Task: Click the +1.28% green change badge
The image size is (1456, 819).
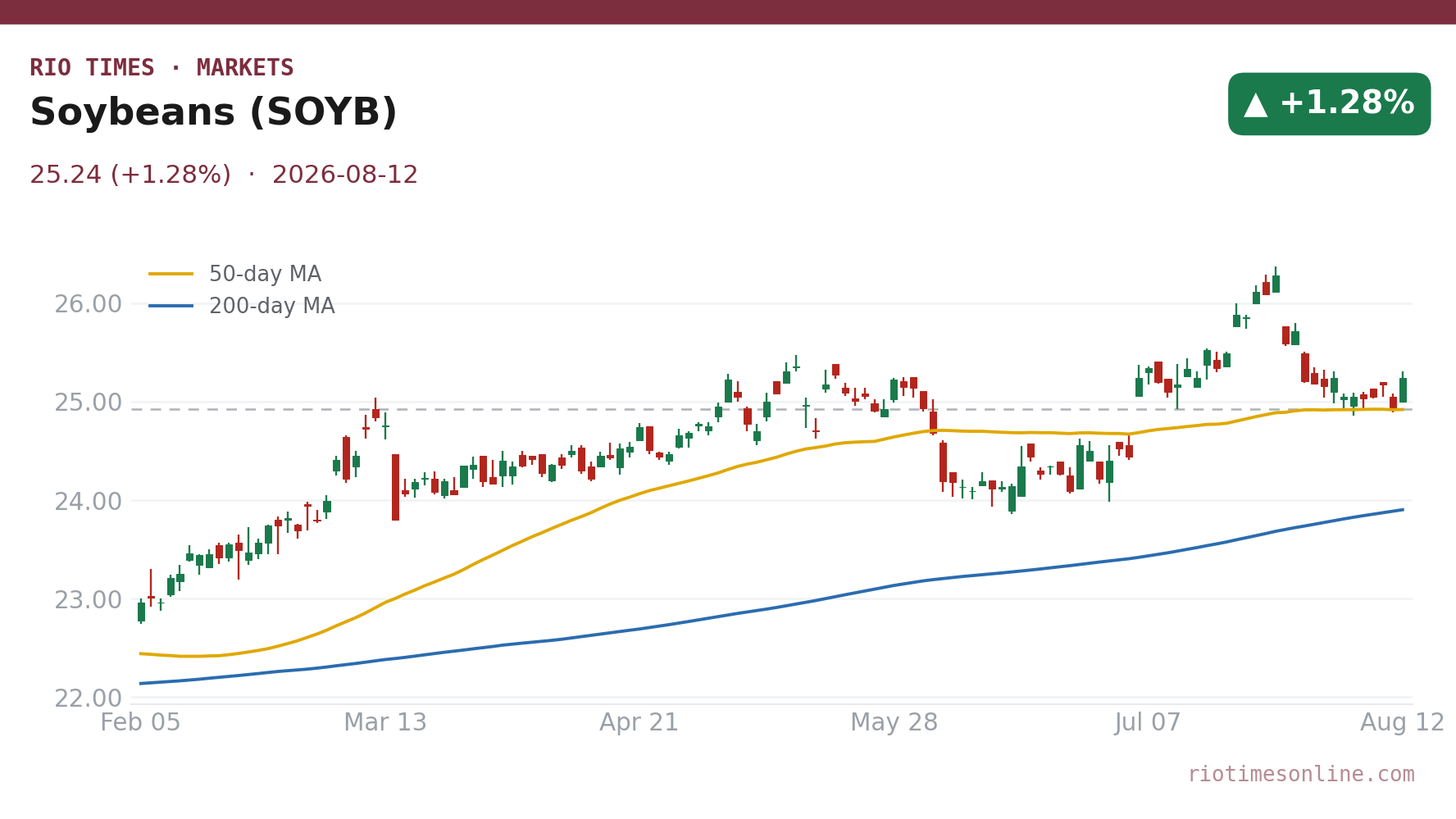Action: [1329, 104]
